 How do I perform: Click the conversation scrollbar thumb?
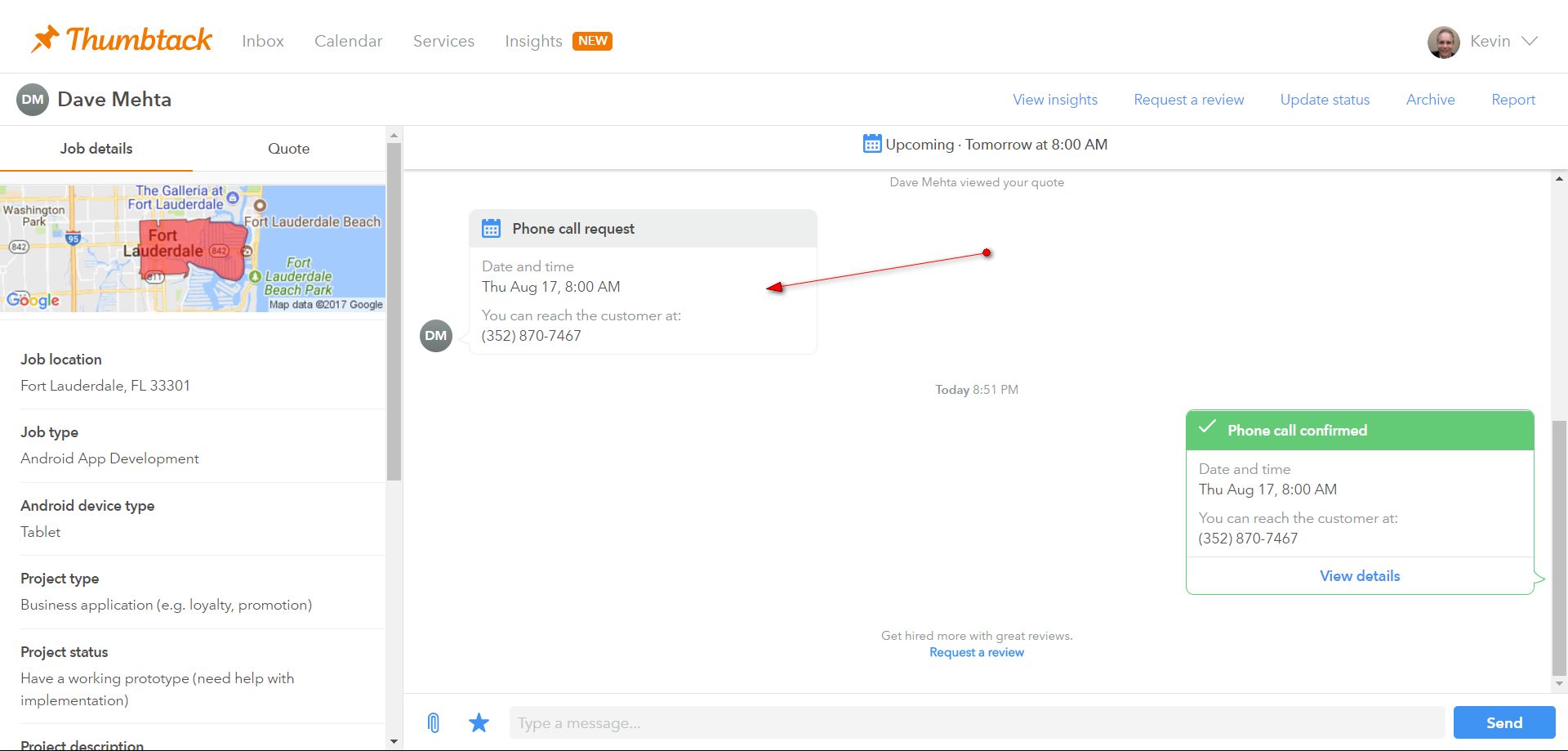click(1559, 548)
